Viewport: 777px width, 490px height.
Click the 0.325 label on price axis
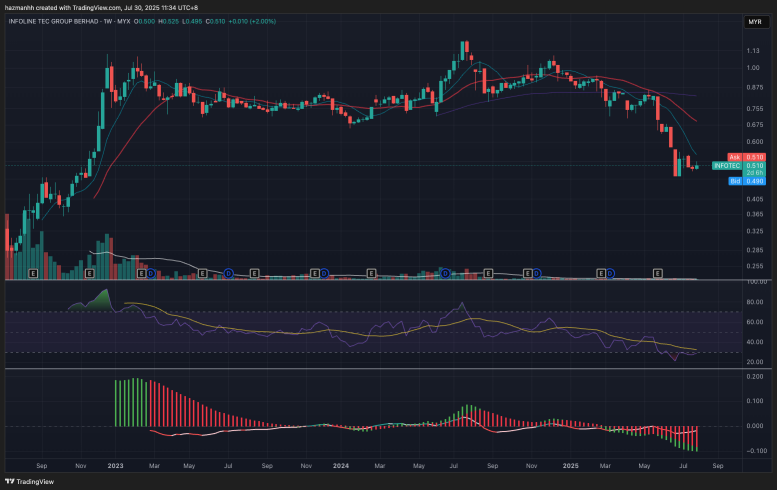(x=755, y=231)
